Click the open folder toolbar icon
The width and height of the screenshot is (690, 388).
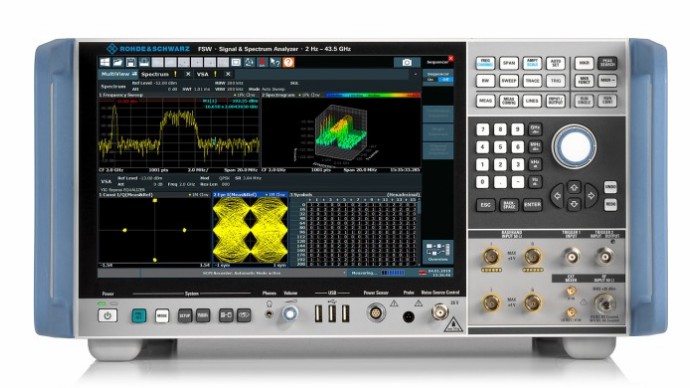click(x=118, y=62)
